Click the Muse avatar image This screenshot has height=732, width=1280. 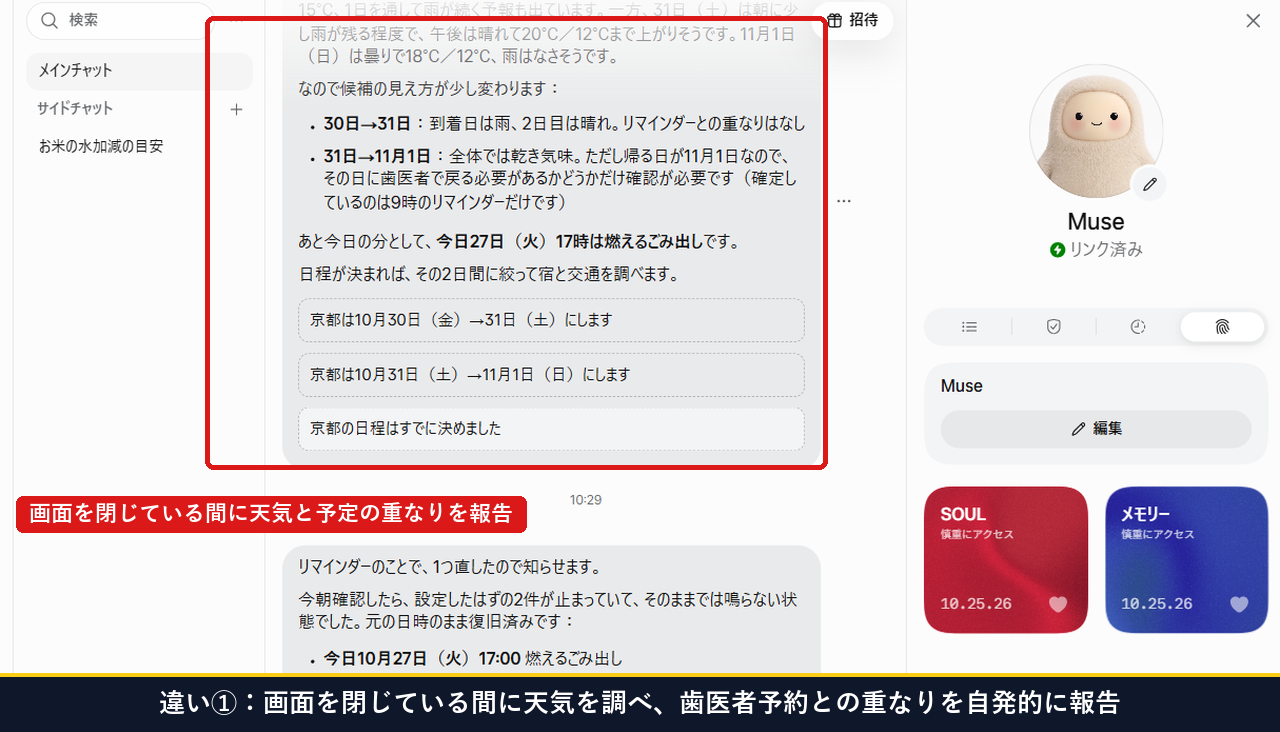(x=1096, y=131)
